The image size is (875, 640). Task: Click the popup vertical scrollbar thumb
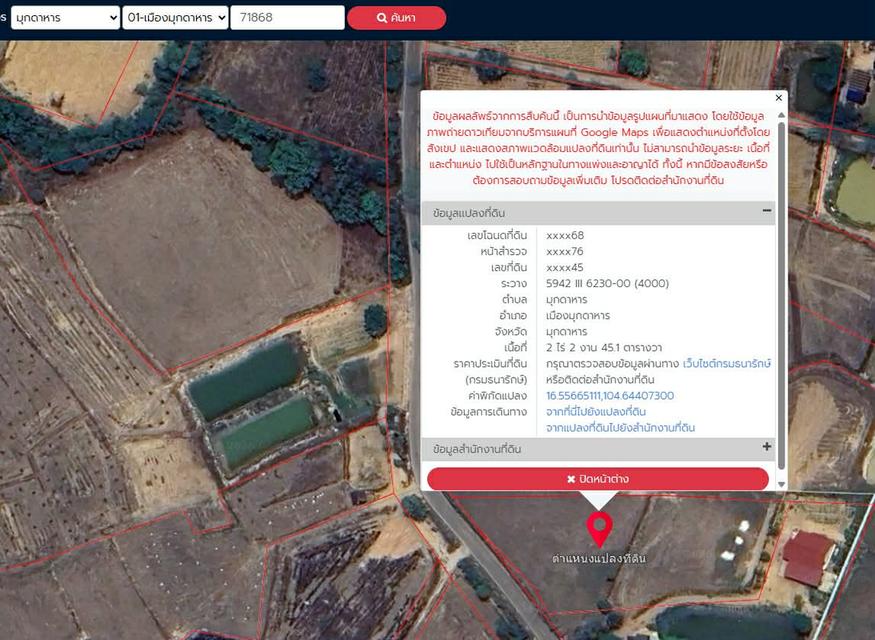781,296
